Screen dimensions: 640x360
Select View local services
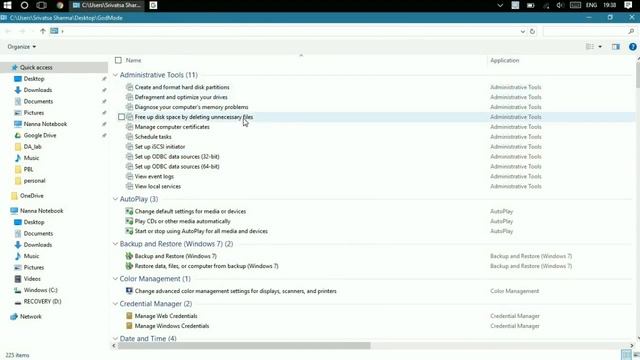(158, 186)
